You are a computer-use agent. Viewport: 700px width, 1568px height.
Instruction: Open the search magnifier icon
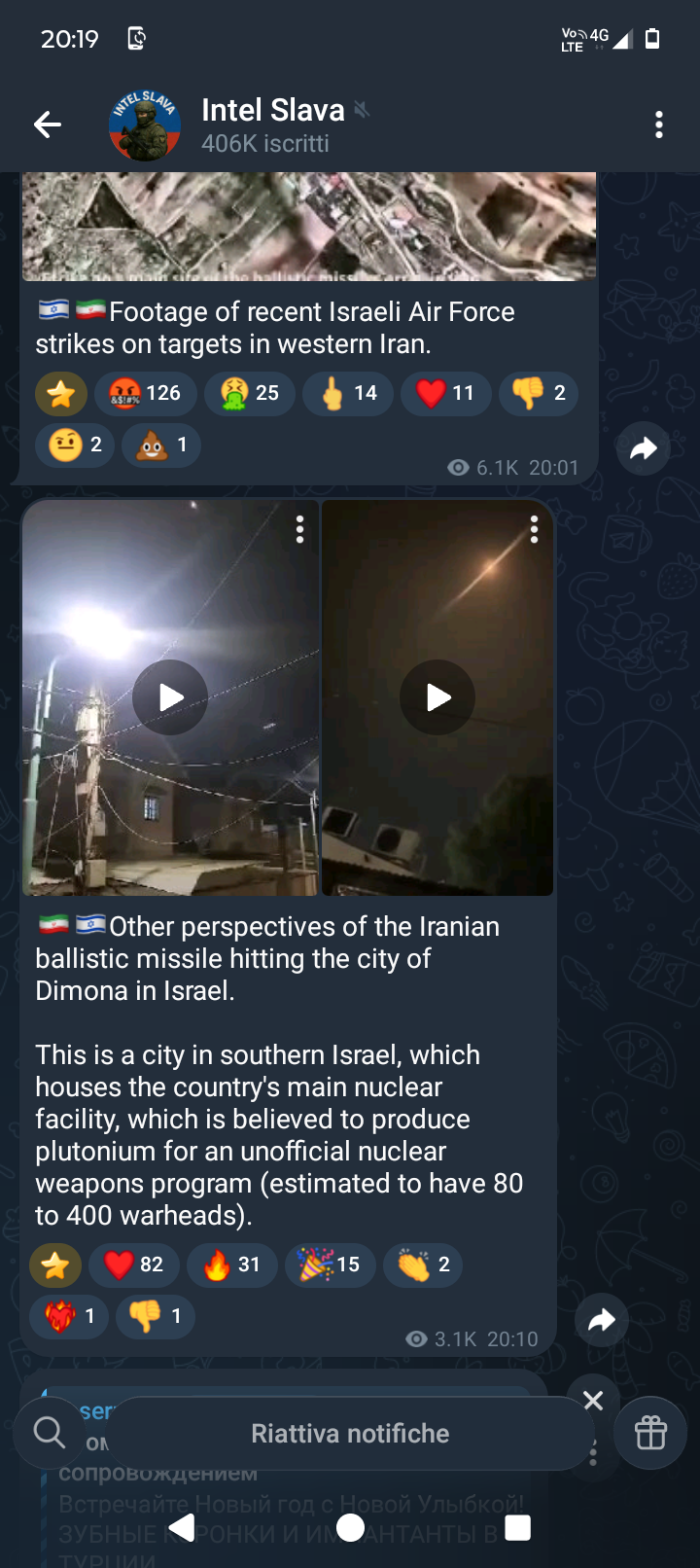[49, 1433]
